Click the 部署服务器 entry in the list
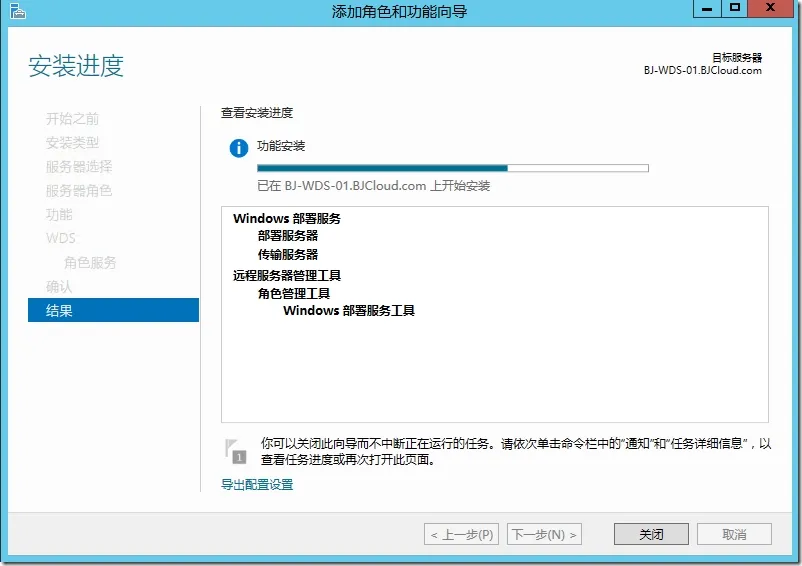The width and height of the screenshot is (802, 566). [288, 236]
